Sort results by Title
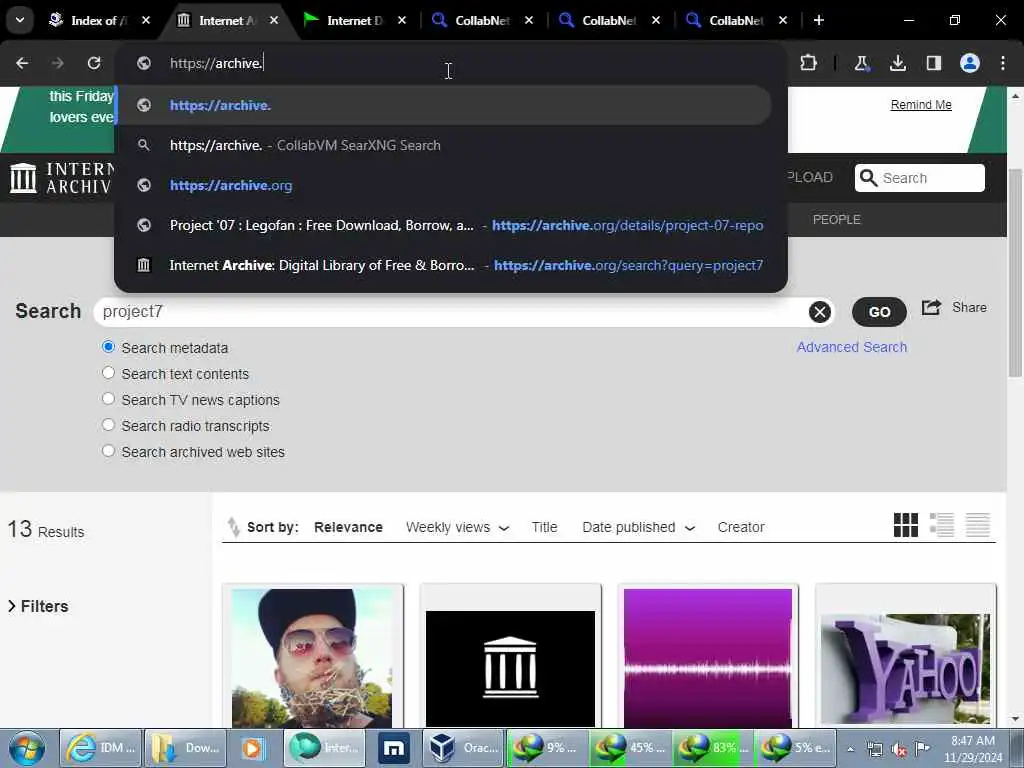The height and width of the screenshot is (768, 1024). point(544,527)
